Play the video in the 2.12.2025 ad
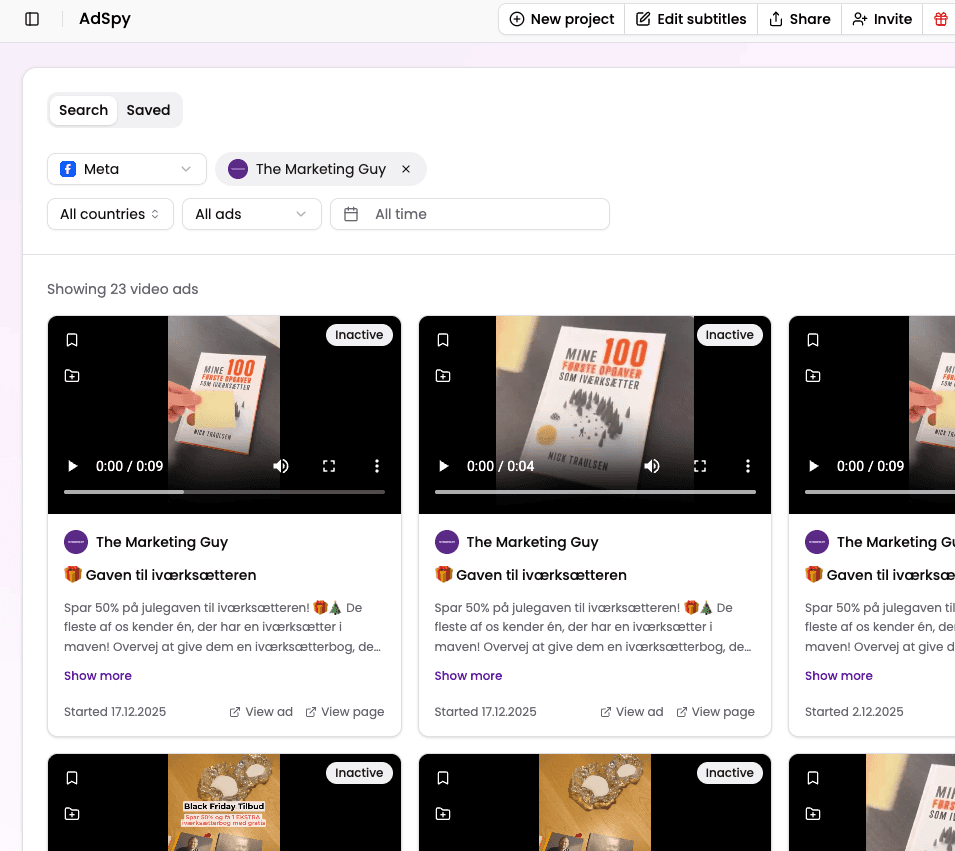This screenshot has height=851, width=955. (814, 466)
